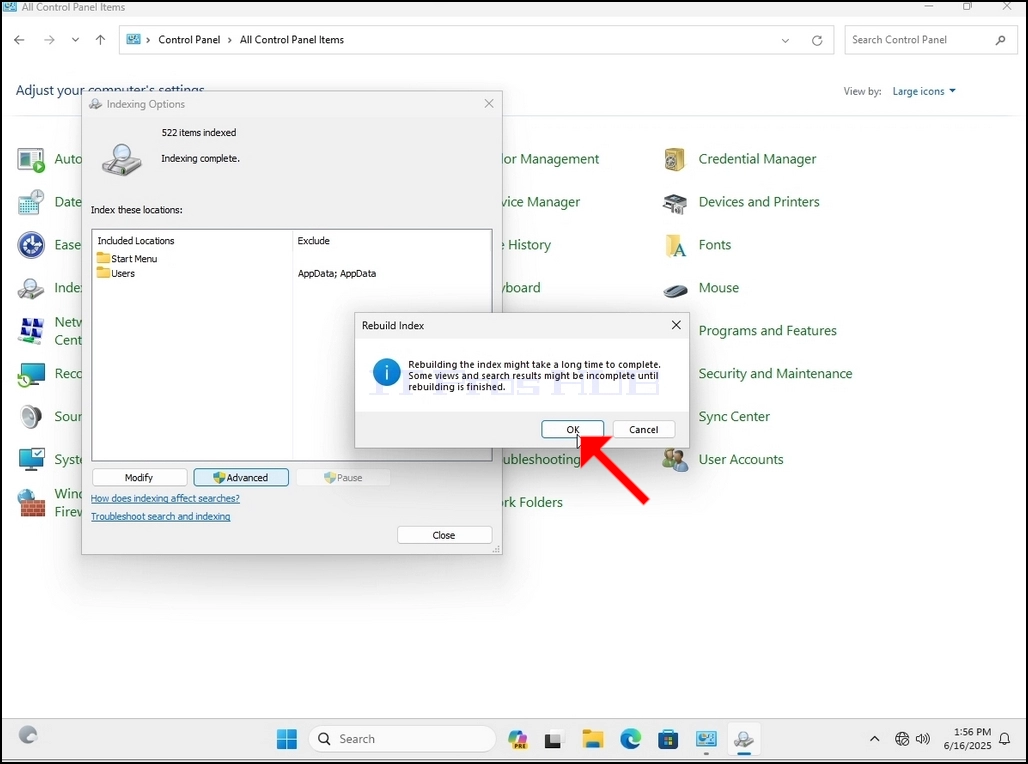Screen dimensions: 1028x764
Task: Select Control Panel in the breadcrumb path
Action: pos(189,40)
